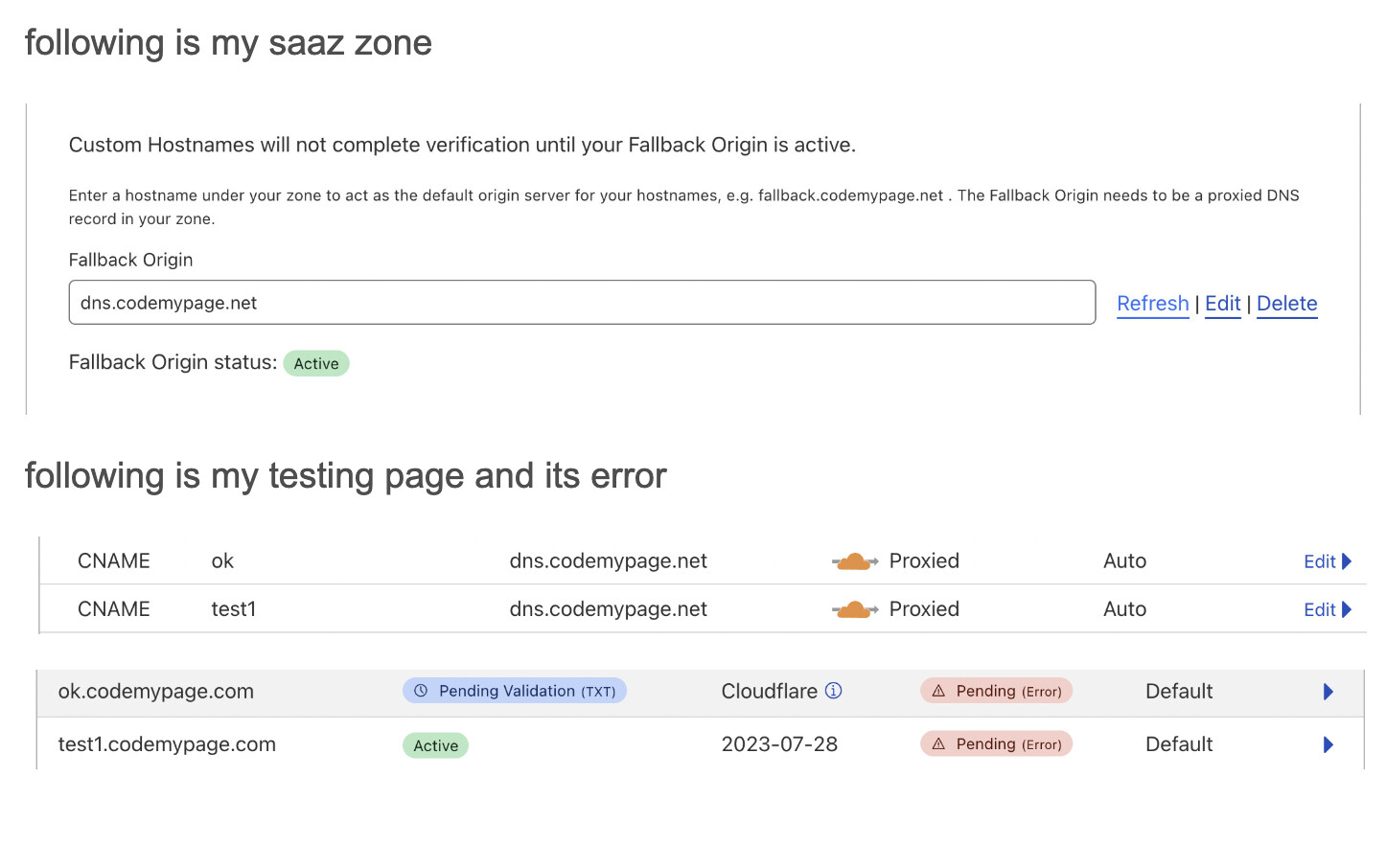Click the orange cloud proxy icon for ok record
The image size is (1386, 868).
click(854, 561)
